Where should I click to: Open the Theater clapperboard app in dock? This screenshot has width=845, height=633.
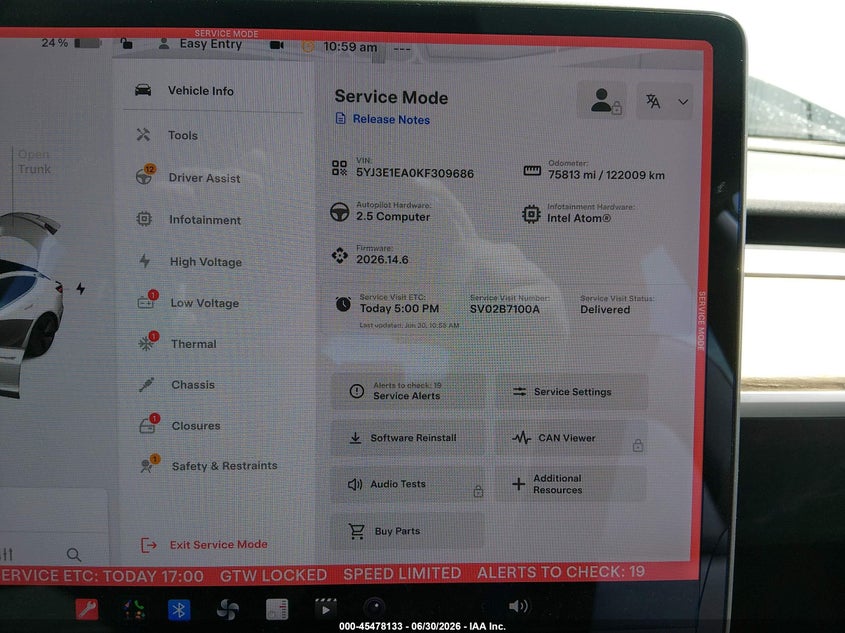[x=325, y=609]
